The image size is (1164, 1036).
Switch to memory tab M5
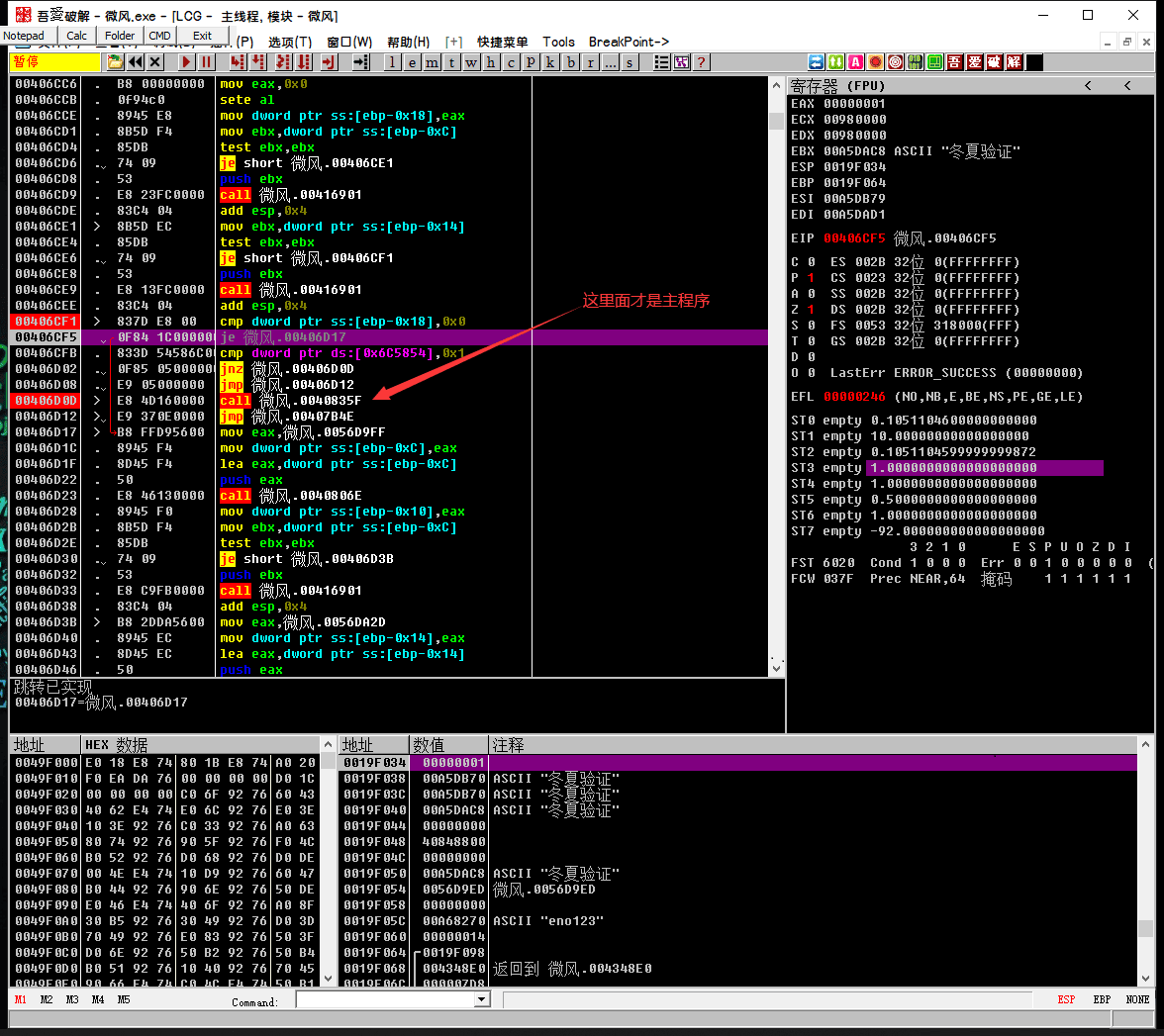click(123, 999)
